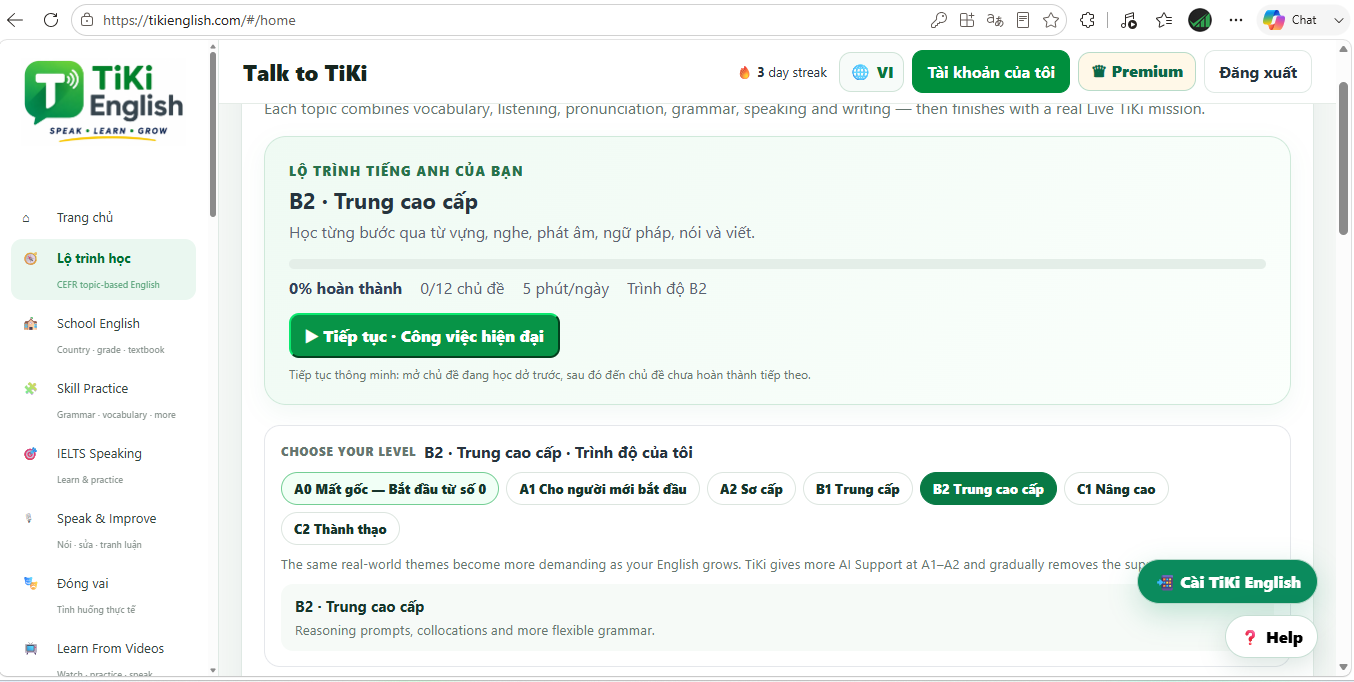Viewport: 1354px width, 682px height.
Task: Open Speak & Improve in the sidebar
Action: click(104, 530)
